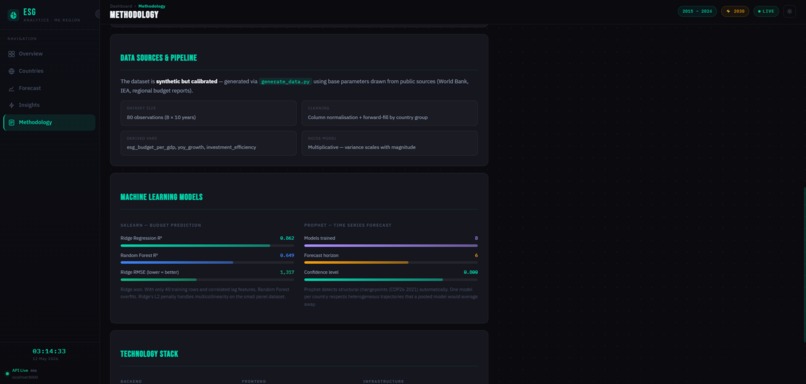Click the LIVE status badge
The width and height of the screenshot is (806, 384).
(766, 11)
